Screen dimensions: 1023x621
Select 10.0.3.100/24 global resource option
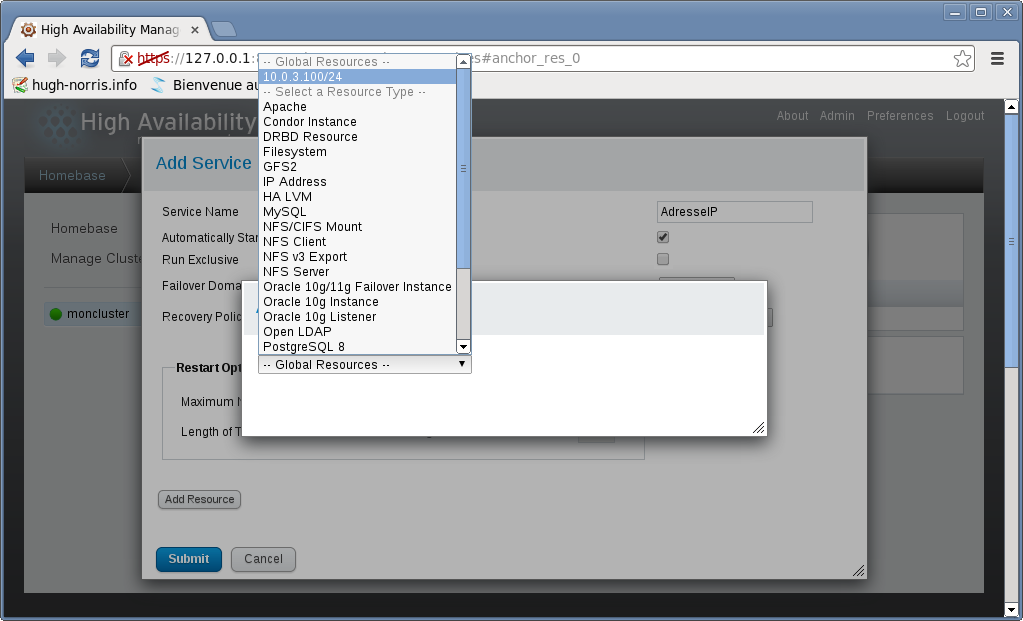point(357,77)
